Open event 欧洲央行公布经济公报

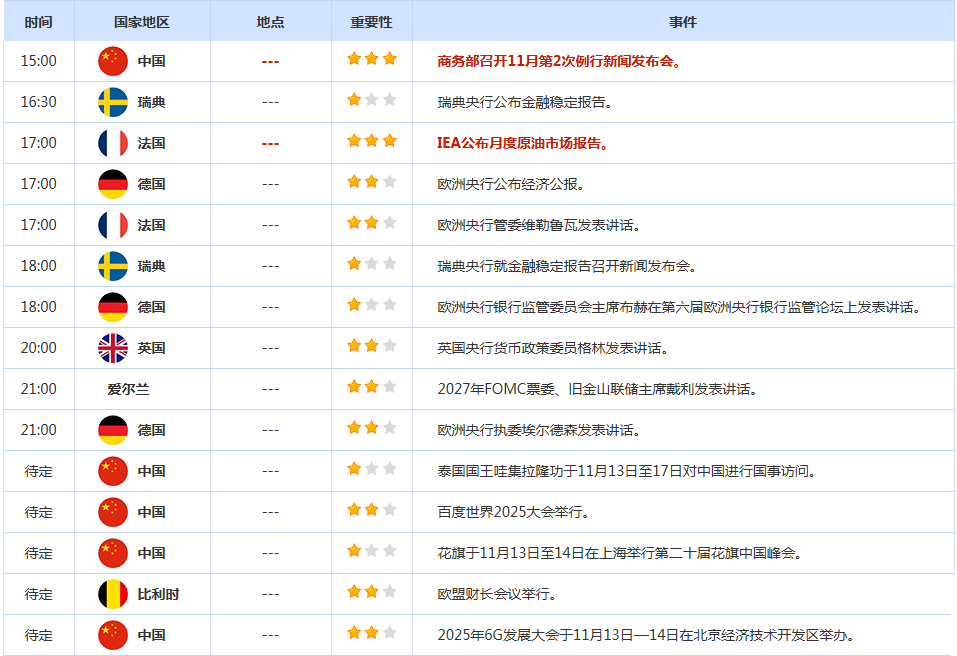click(x=511, y=184)
